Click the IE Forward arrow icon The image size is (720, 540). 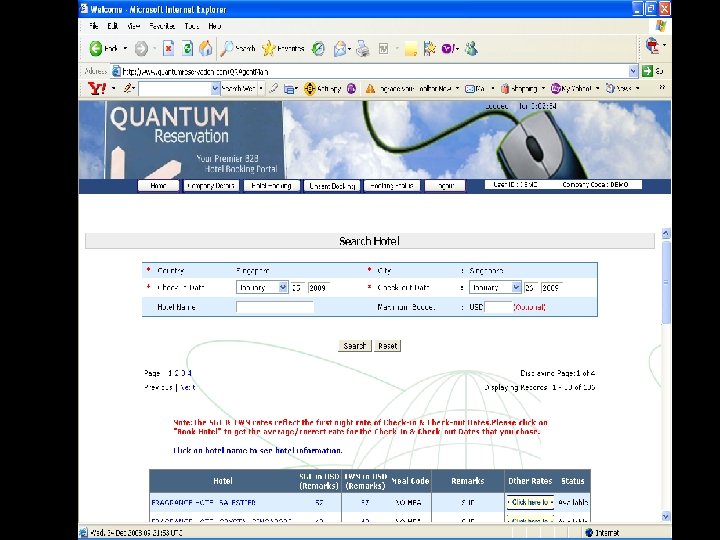click(141, 48)
